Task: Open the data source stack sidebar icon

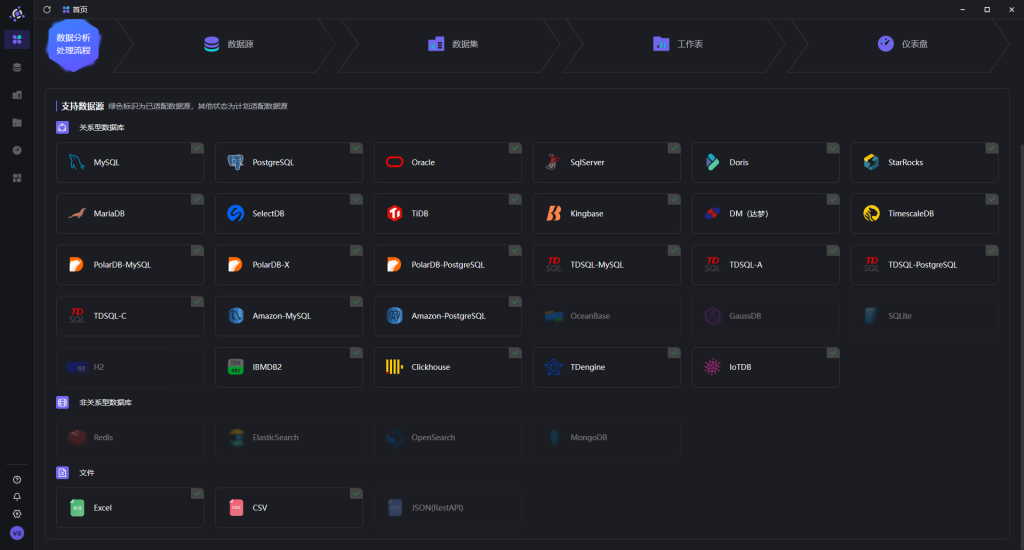Action: click(17, 67)
